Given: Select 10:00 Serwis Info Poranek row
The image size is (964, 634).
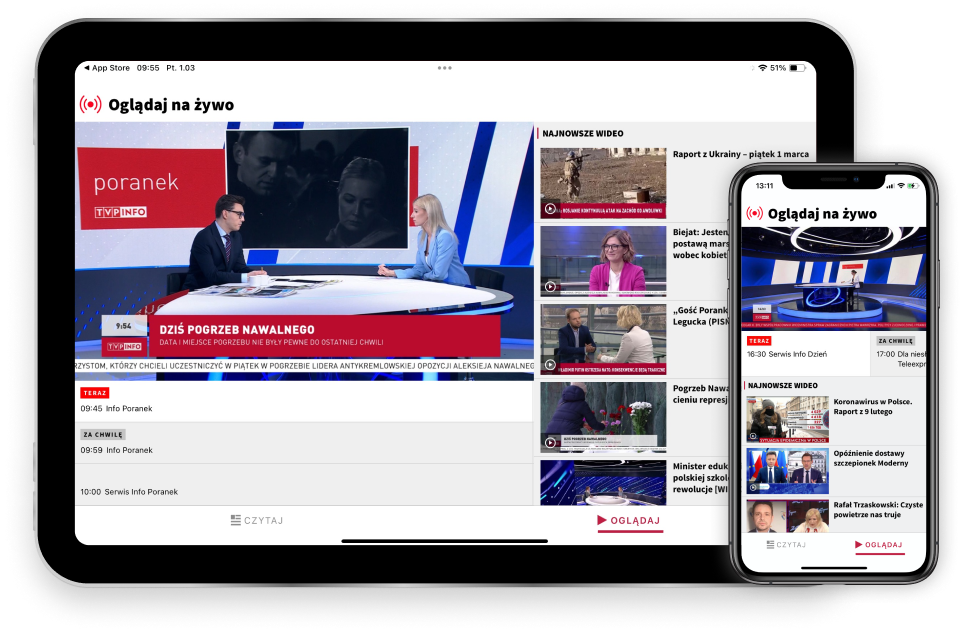Looking at the screenshot, I should 304,485.
